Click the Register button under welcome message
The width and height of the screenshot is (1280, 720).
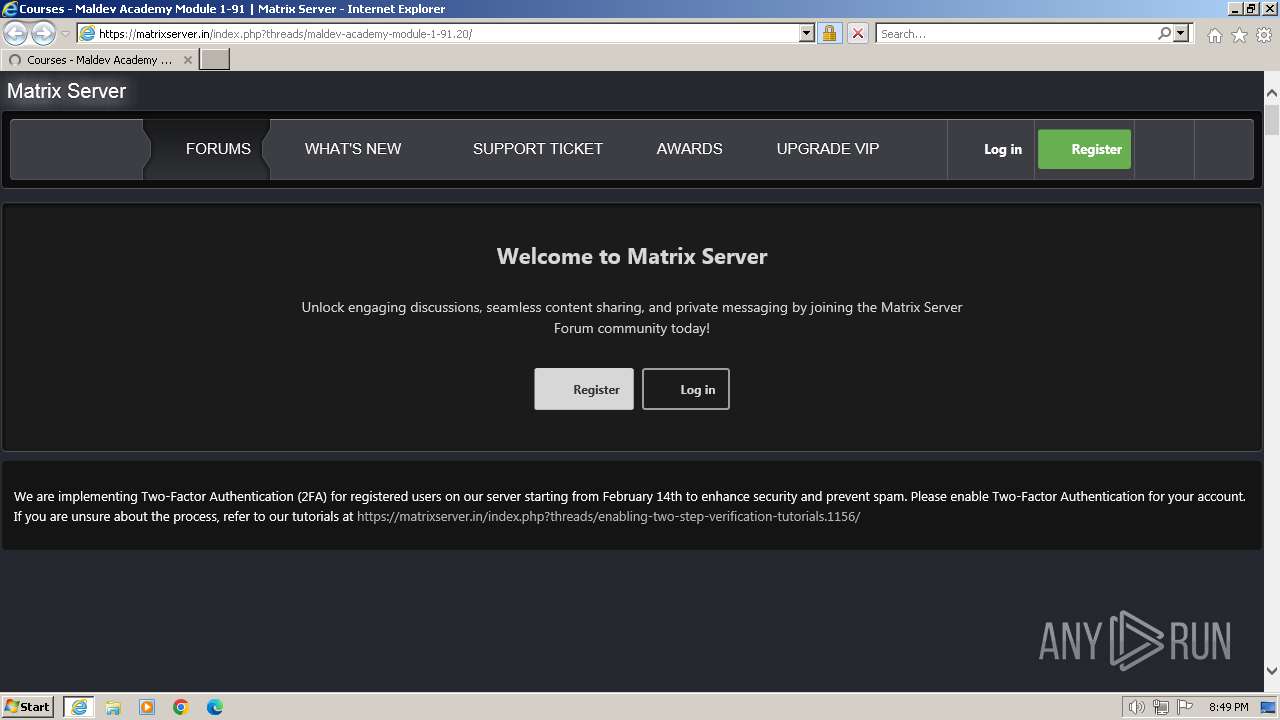coord(584,389)
